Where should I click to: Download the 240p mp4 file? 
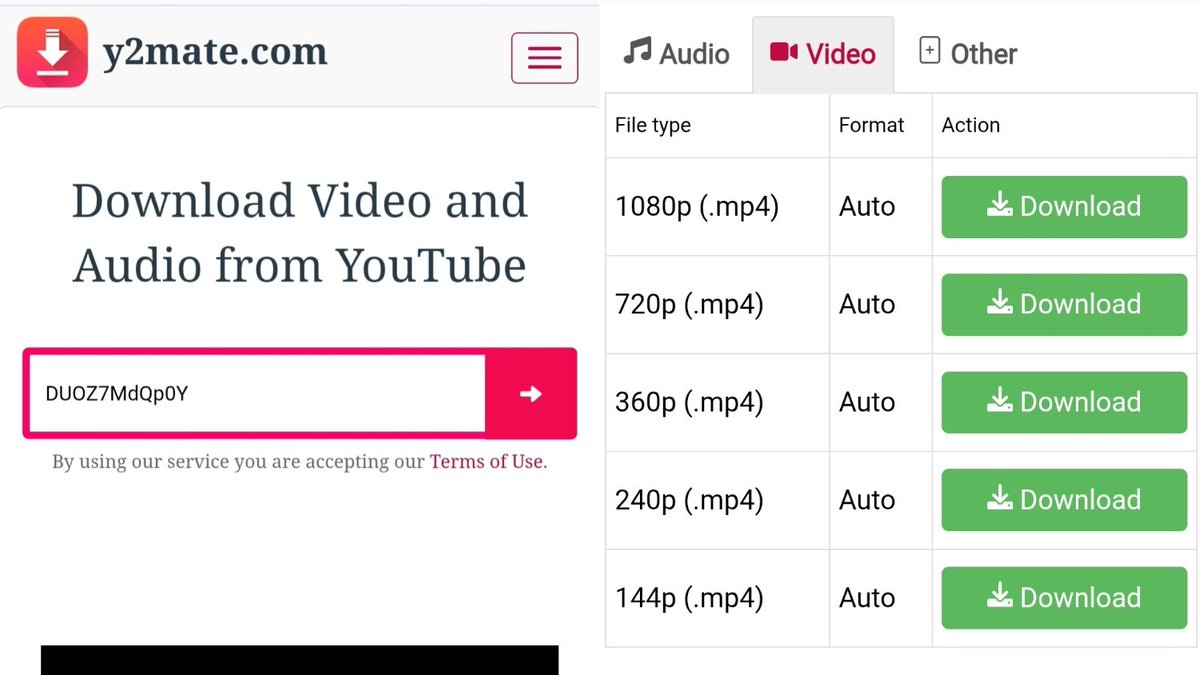click(1063, 499)
